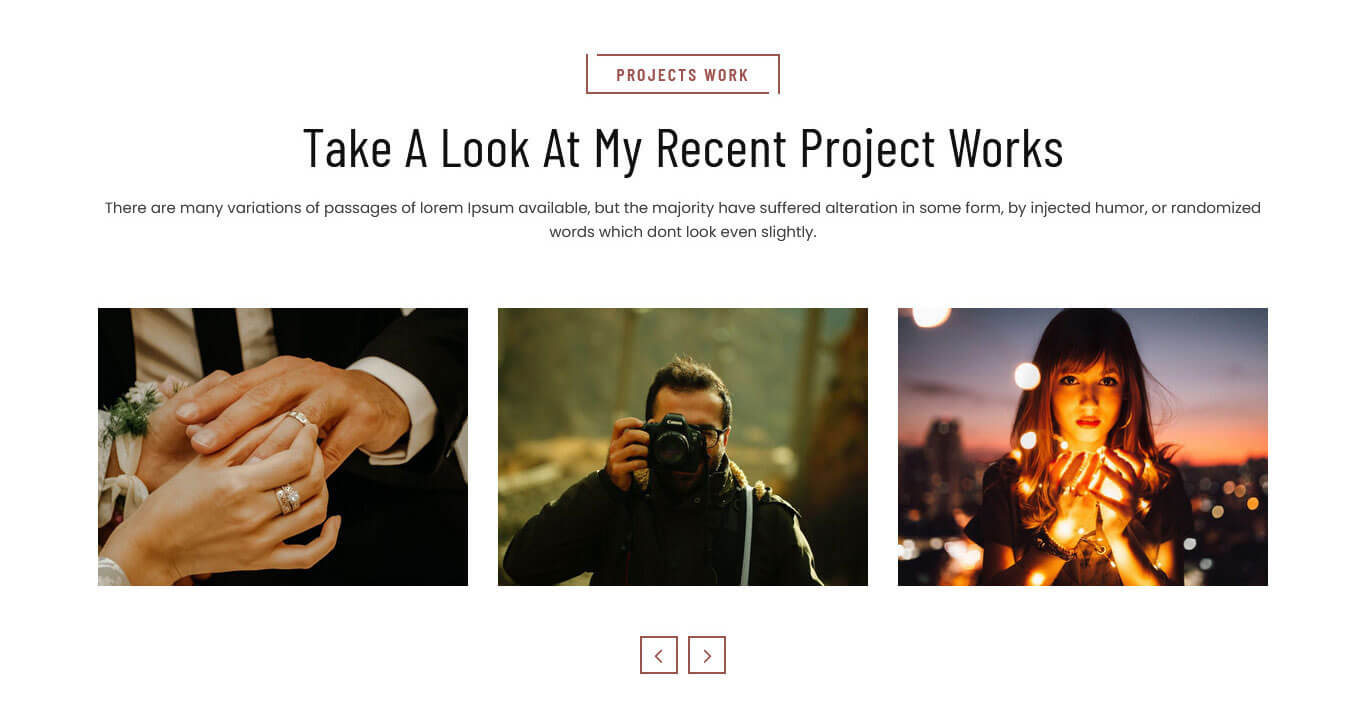Select the heading Take A Look At My Recent Project Works
1366x718 pixels.
coord(683,148)
